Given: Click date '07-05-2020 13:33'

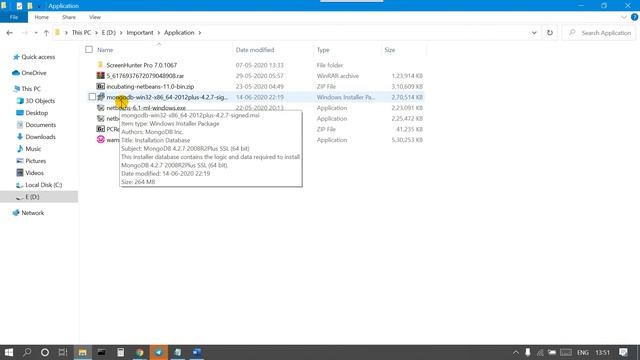Looking at the screenshot, I should [260, 65].
